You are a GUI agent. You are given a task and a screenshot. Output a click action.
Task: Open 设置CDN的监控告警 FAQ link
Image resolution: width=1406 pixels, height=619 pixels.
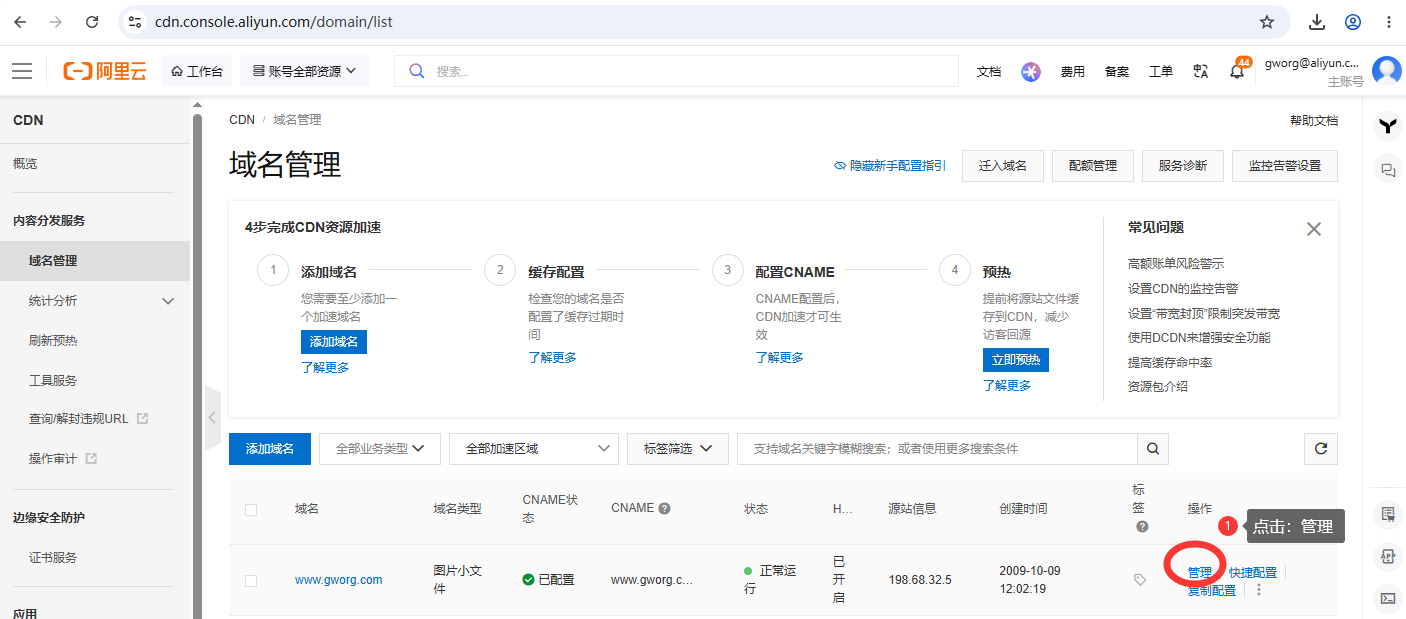click(1183, 289)
